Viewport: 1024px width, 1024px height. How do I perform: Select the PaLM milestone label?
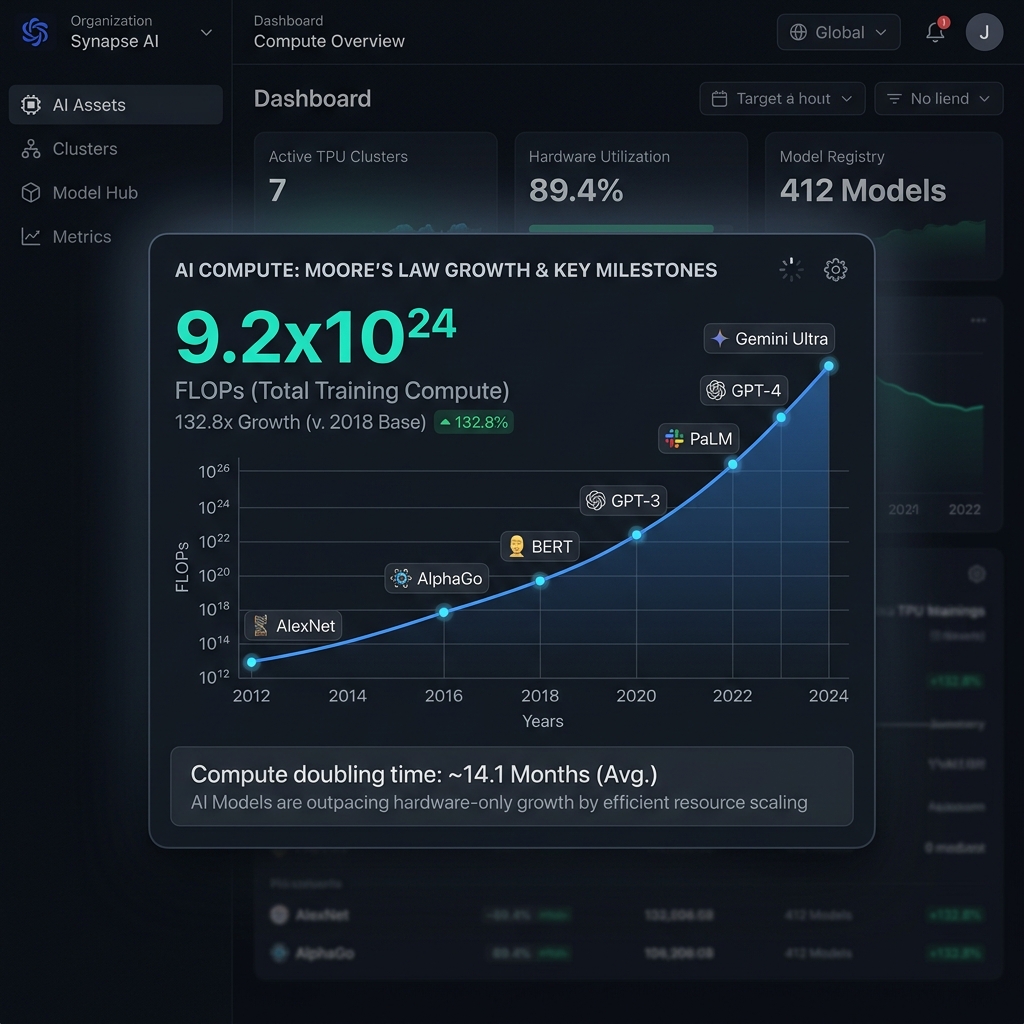(x=699, y=438)
